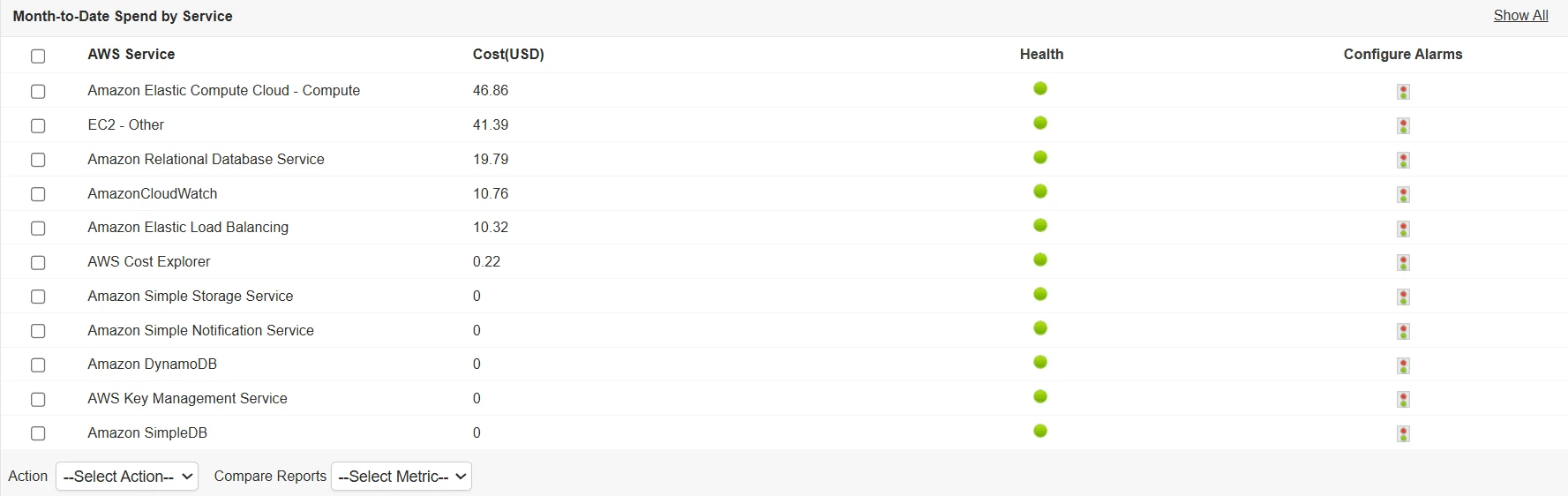1568x496 pixels.
Task: Open the Select Action dropdown
Action: [127, 477]
